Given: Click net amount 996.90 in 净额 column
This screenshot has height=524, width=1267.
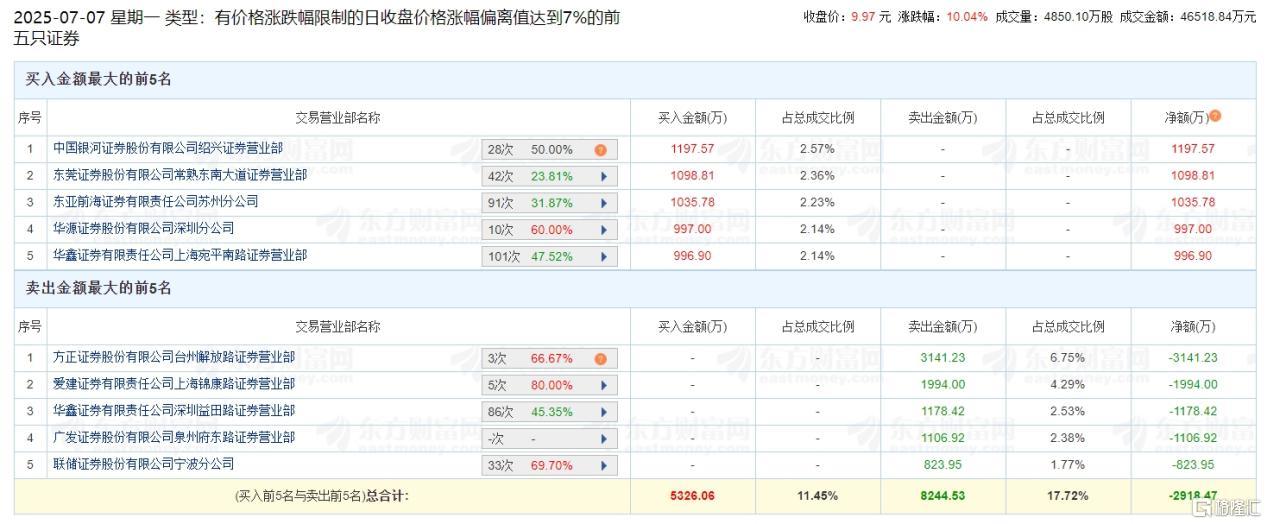Looking at the screenshot, I should (1192, 256).
